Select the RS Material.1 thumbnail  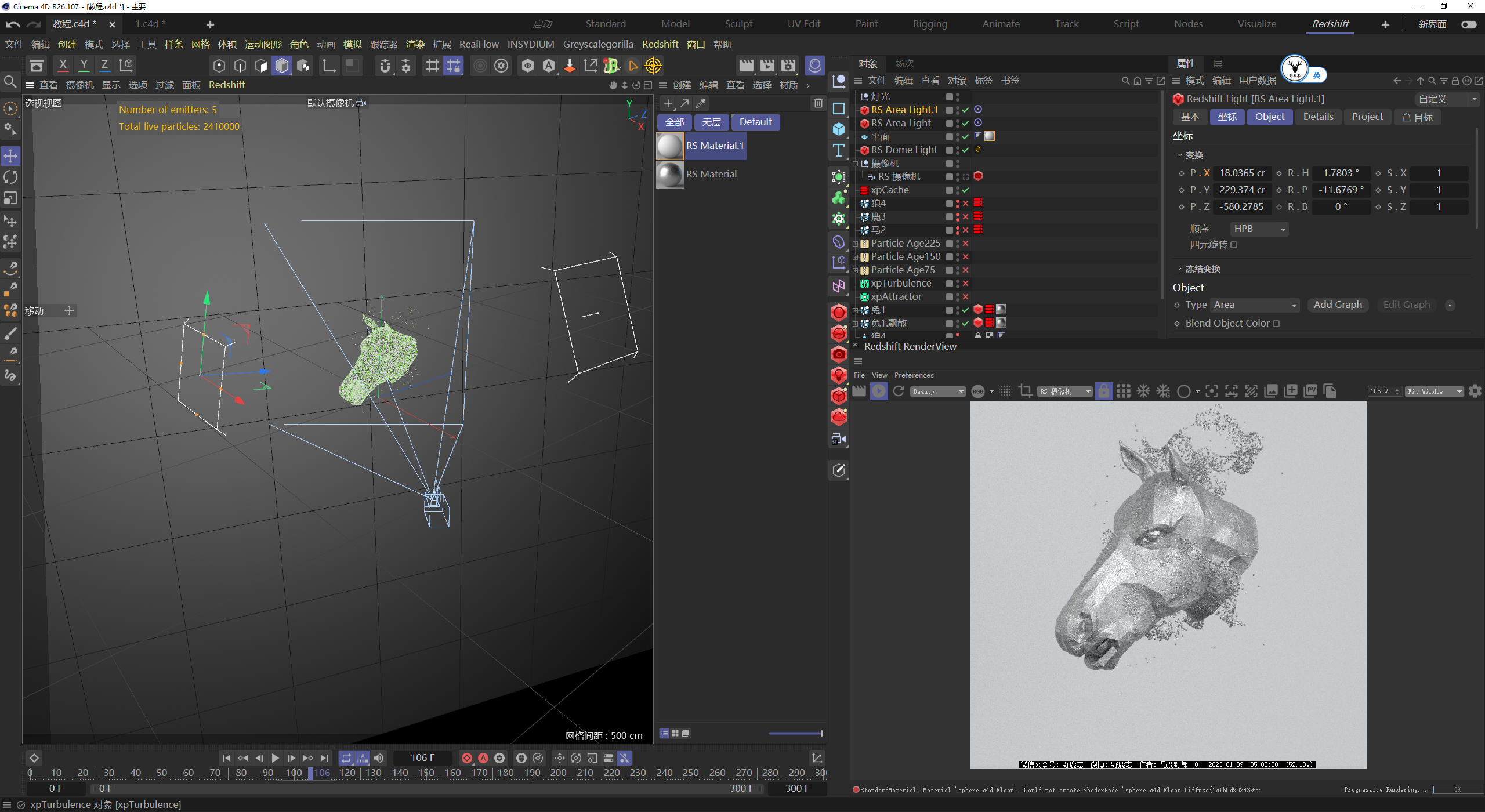coord(669,146)
